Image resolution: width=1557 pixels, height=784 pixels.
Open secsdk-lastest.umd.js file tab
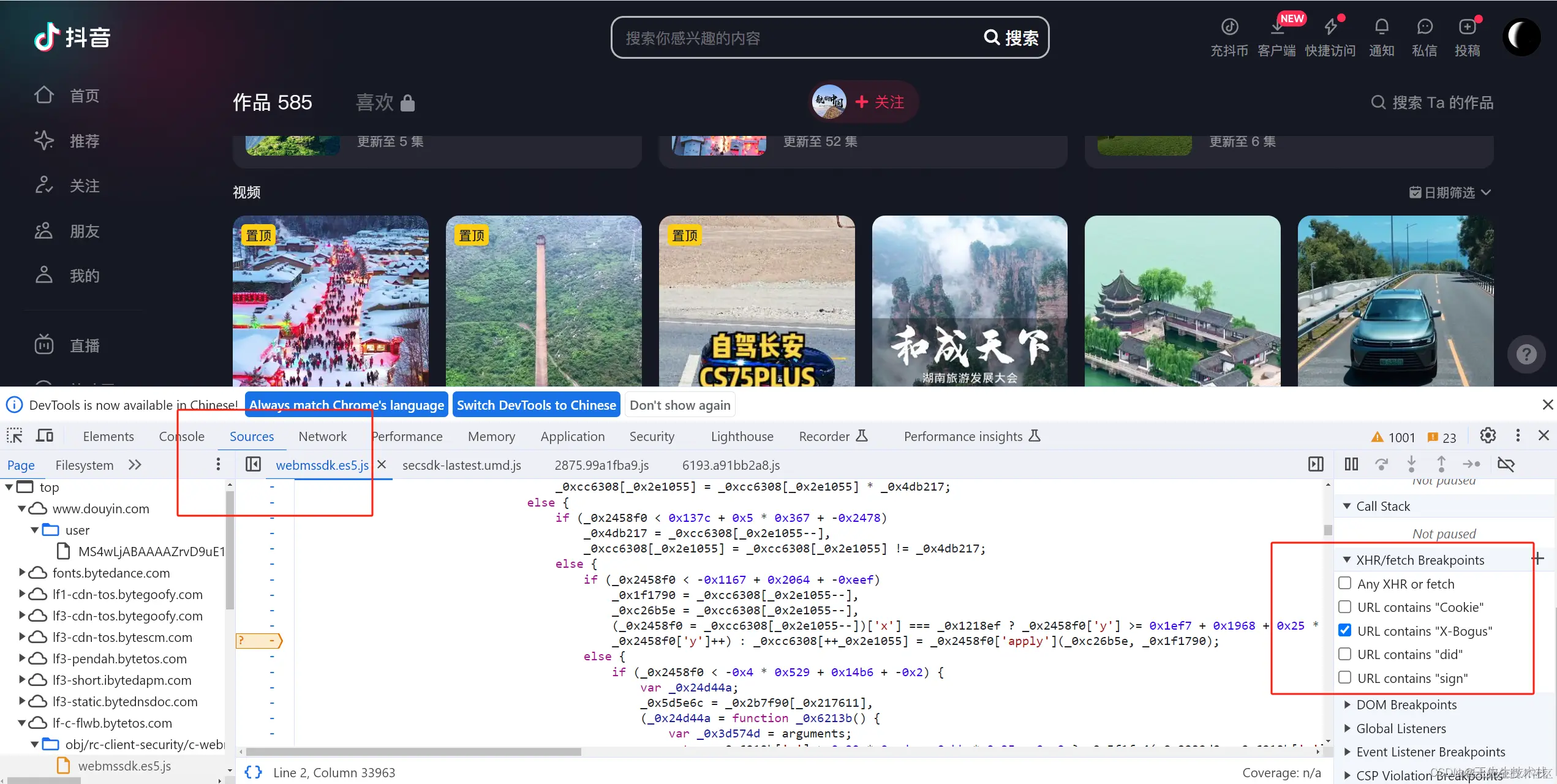[461, 465]
